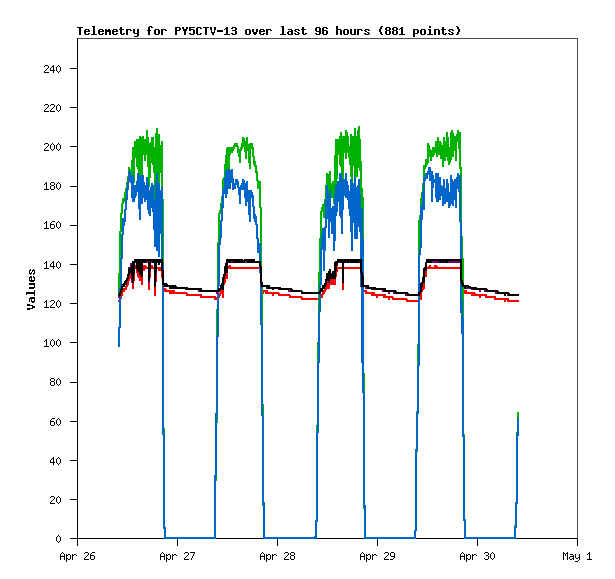Select the Apr 28 x-axis date label

277,556
